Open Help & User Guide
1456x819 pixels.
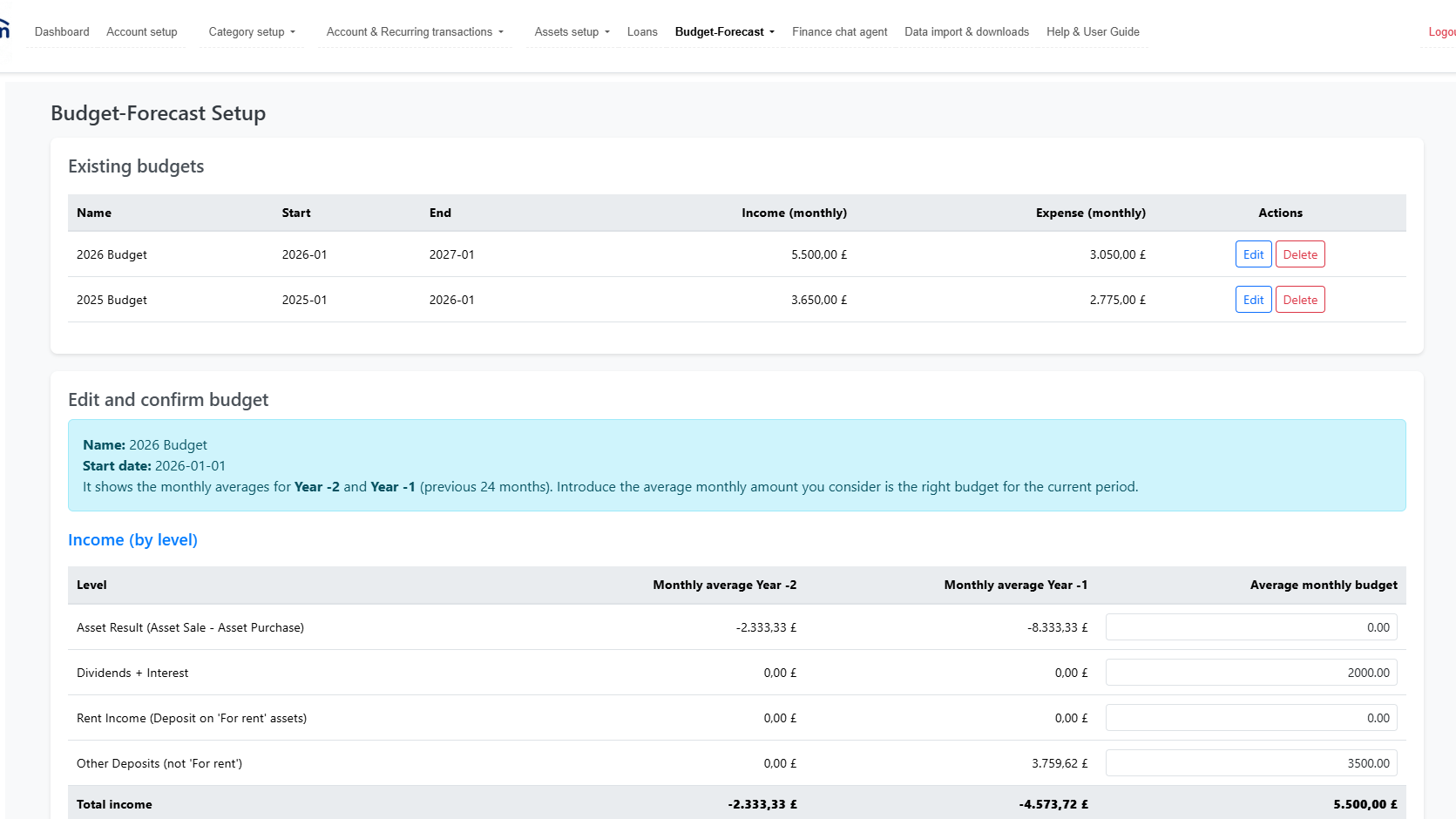[1093, 31]
